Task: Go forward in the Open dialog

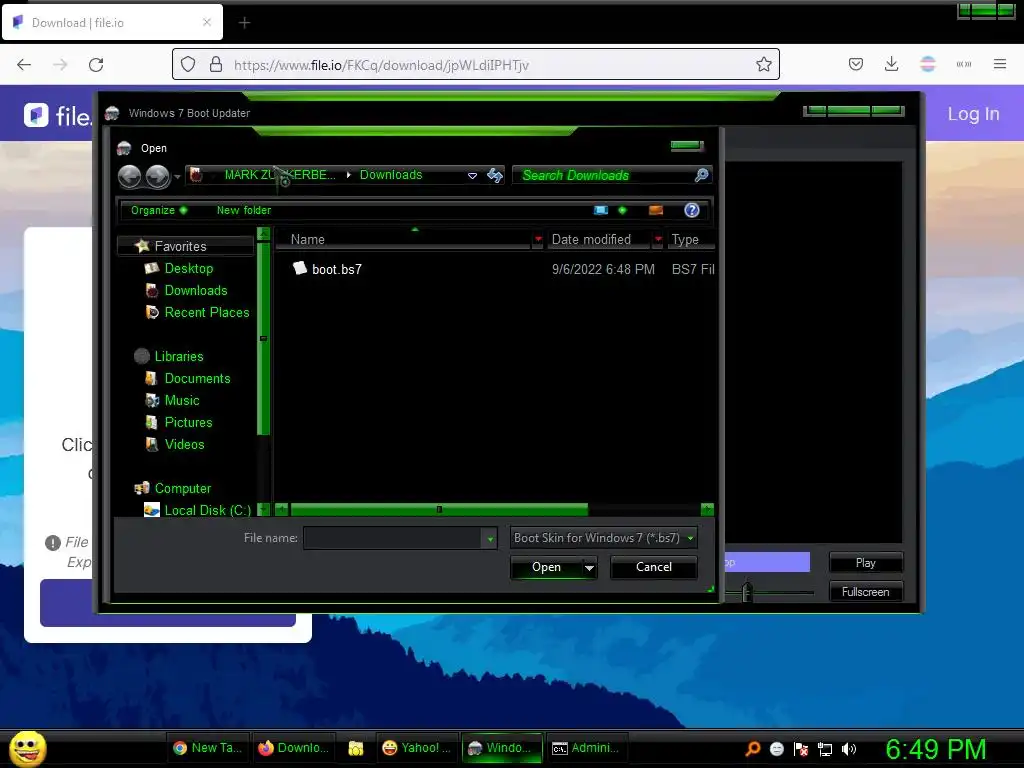Action: tap(157, 176)
